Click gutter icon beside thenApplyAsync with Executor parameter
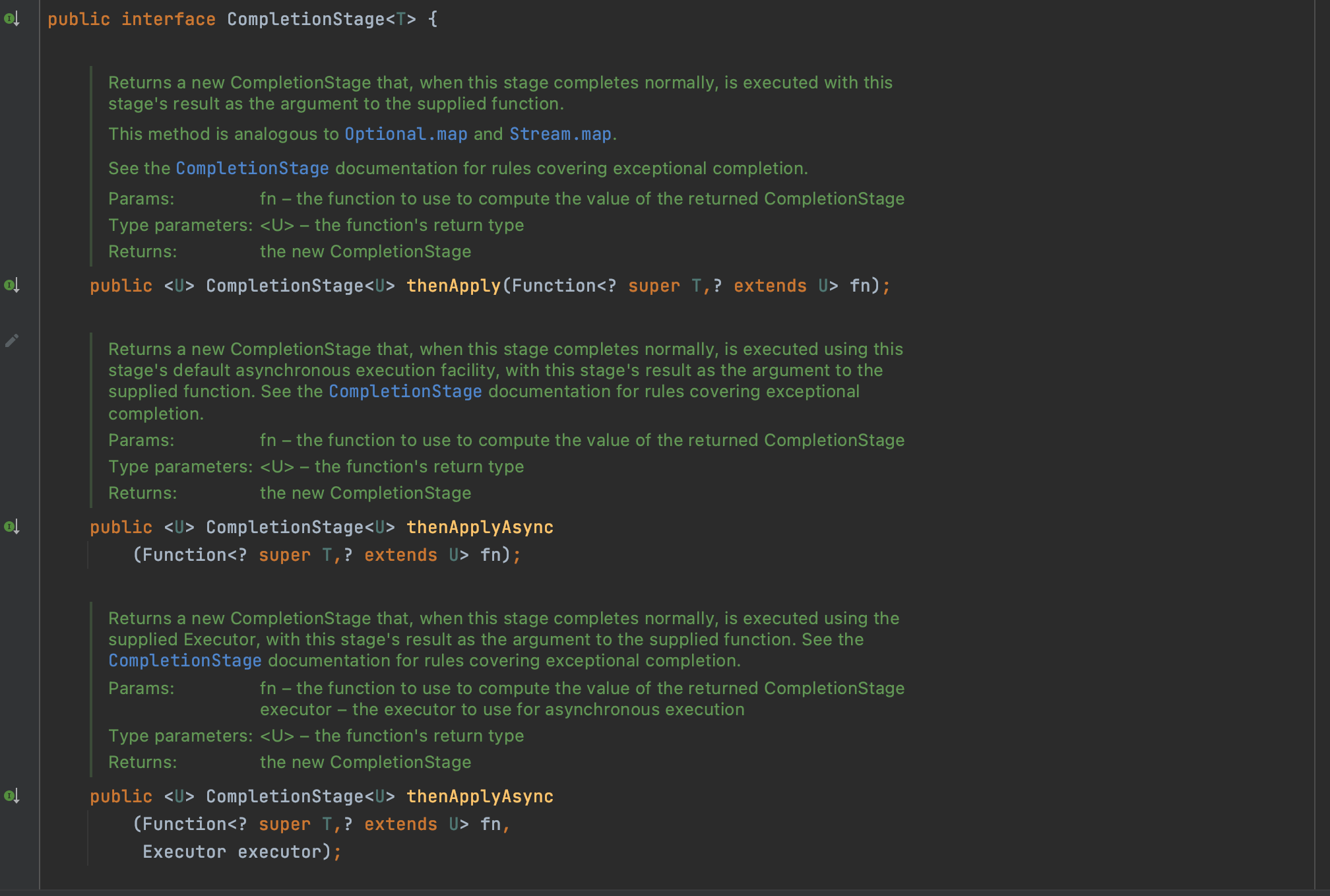1330x896 pixels. pyautogui.click(x=12, y=796)
